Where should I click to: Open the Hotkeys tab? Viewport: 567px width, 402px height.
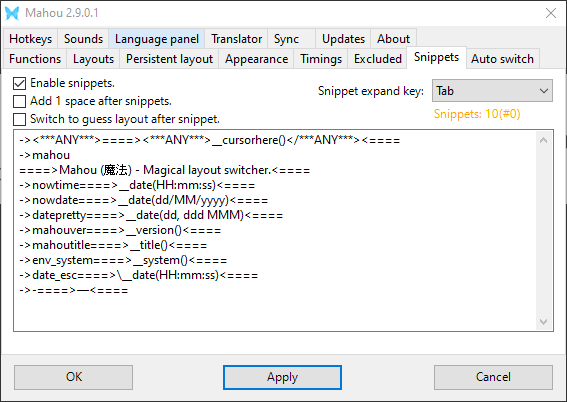tap(30, 39)
